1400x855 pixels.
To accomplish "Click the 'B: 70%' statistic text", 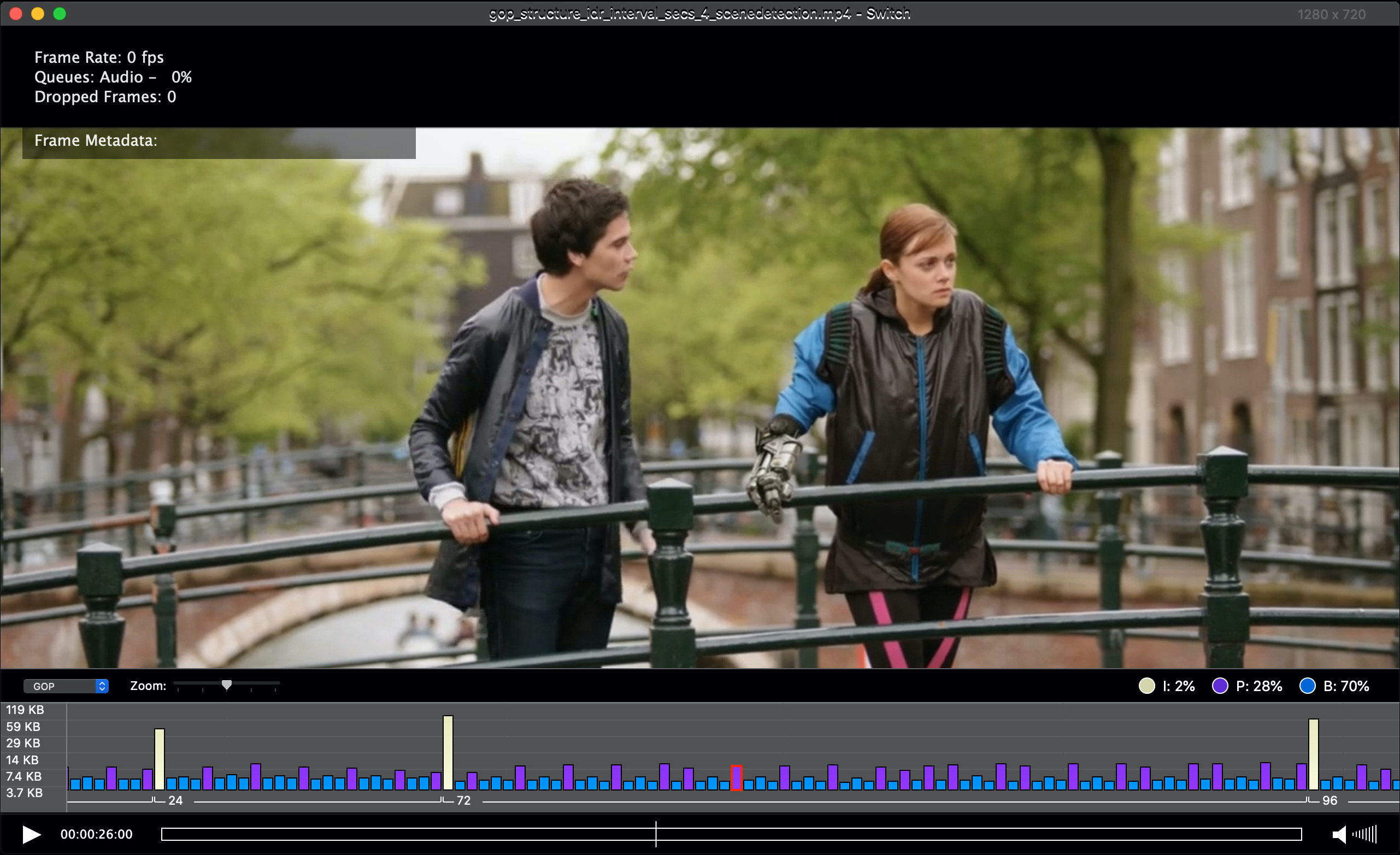I will (x=1346, y=686).
